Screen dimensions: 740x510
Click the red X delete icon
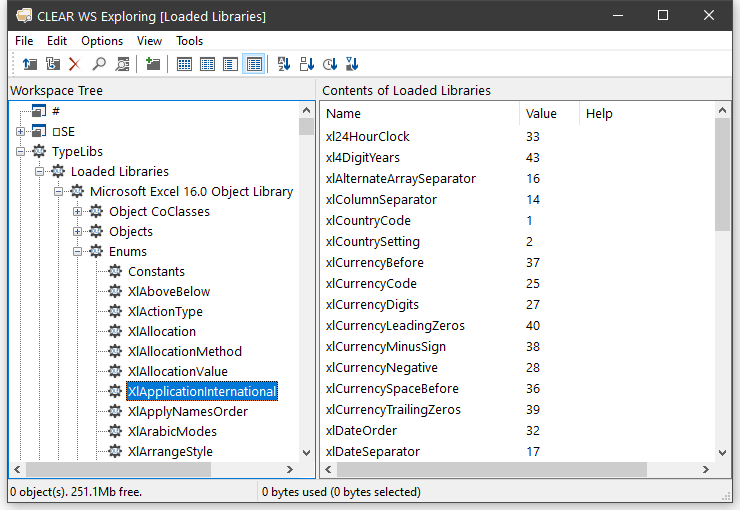tap(75, 64)
